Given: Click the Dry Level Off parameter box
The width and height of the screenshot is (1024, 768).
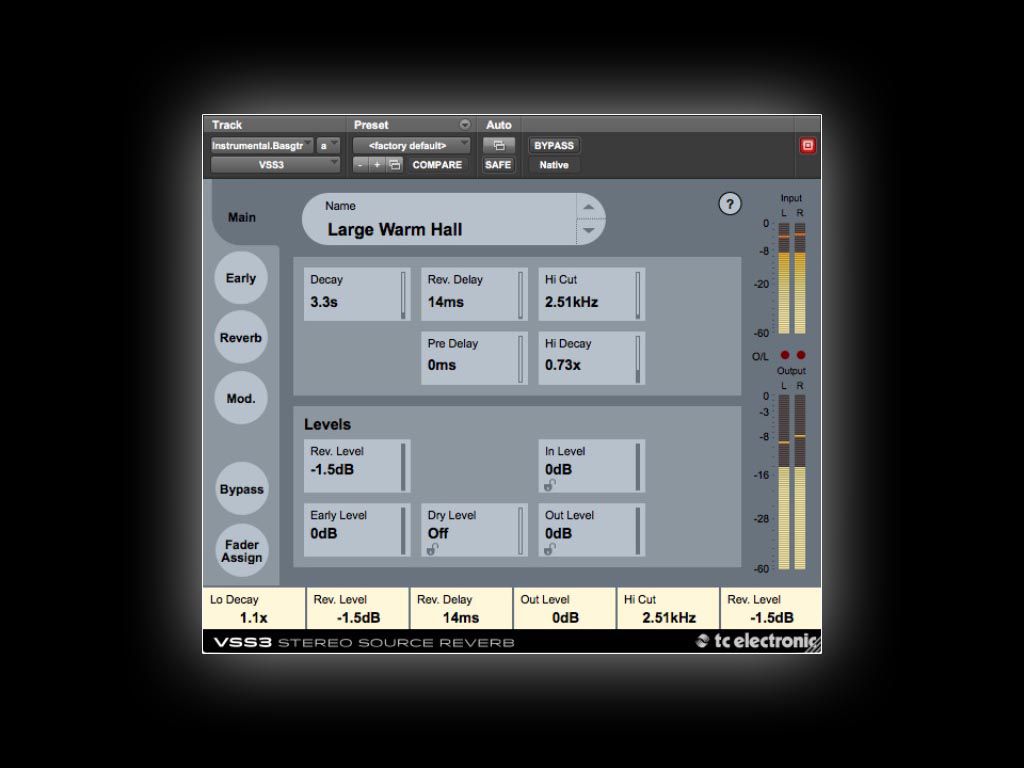Looking at the screenshot, I should pos(474,530).
